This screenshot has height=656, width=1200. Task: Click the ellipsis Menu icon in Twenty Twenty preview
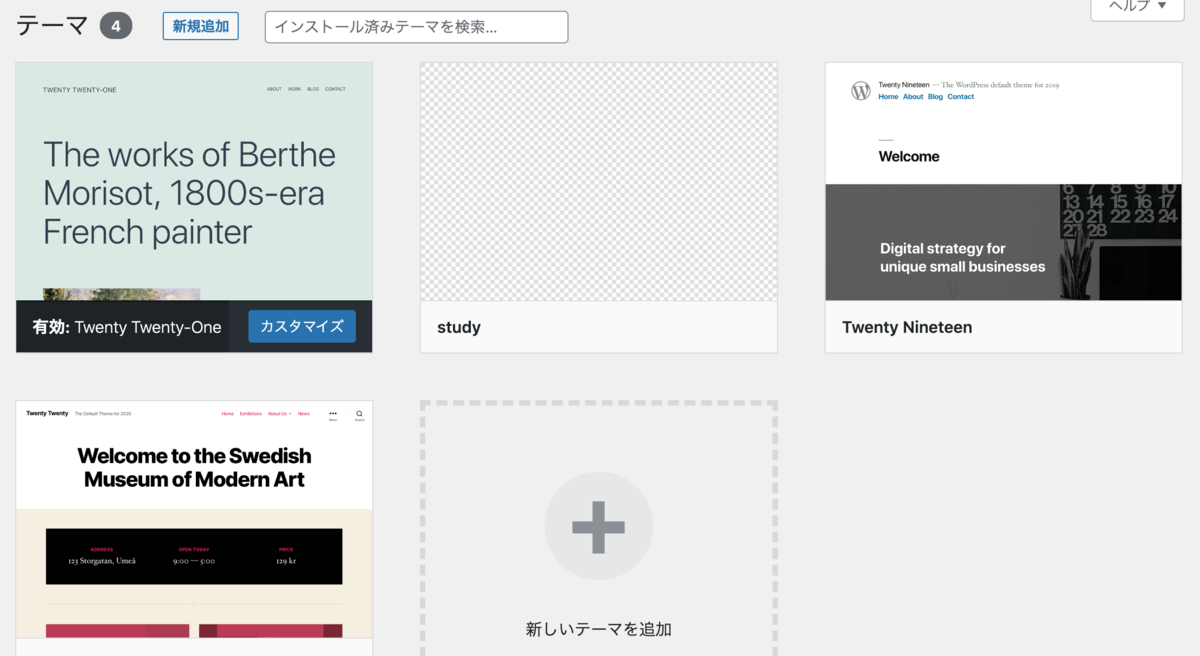[333, 413]
